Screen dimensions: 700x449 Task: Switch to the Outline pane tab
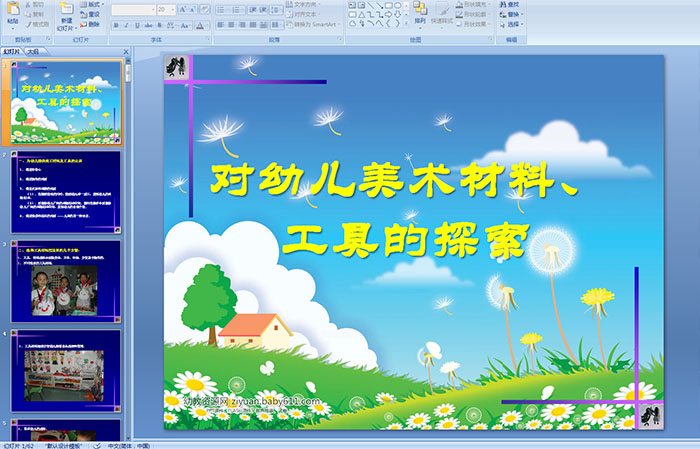[x=34, y=52]
